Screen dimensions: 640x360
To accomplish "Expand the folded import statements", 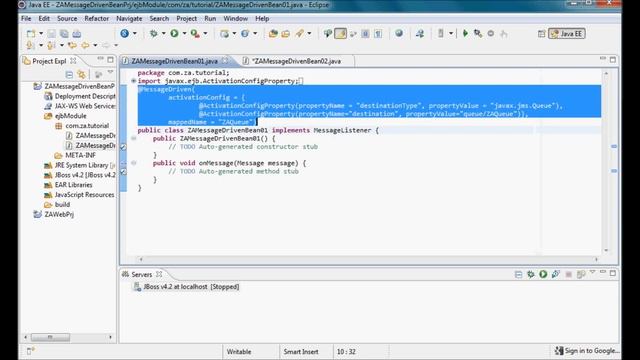I will (x=133, y=81).
